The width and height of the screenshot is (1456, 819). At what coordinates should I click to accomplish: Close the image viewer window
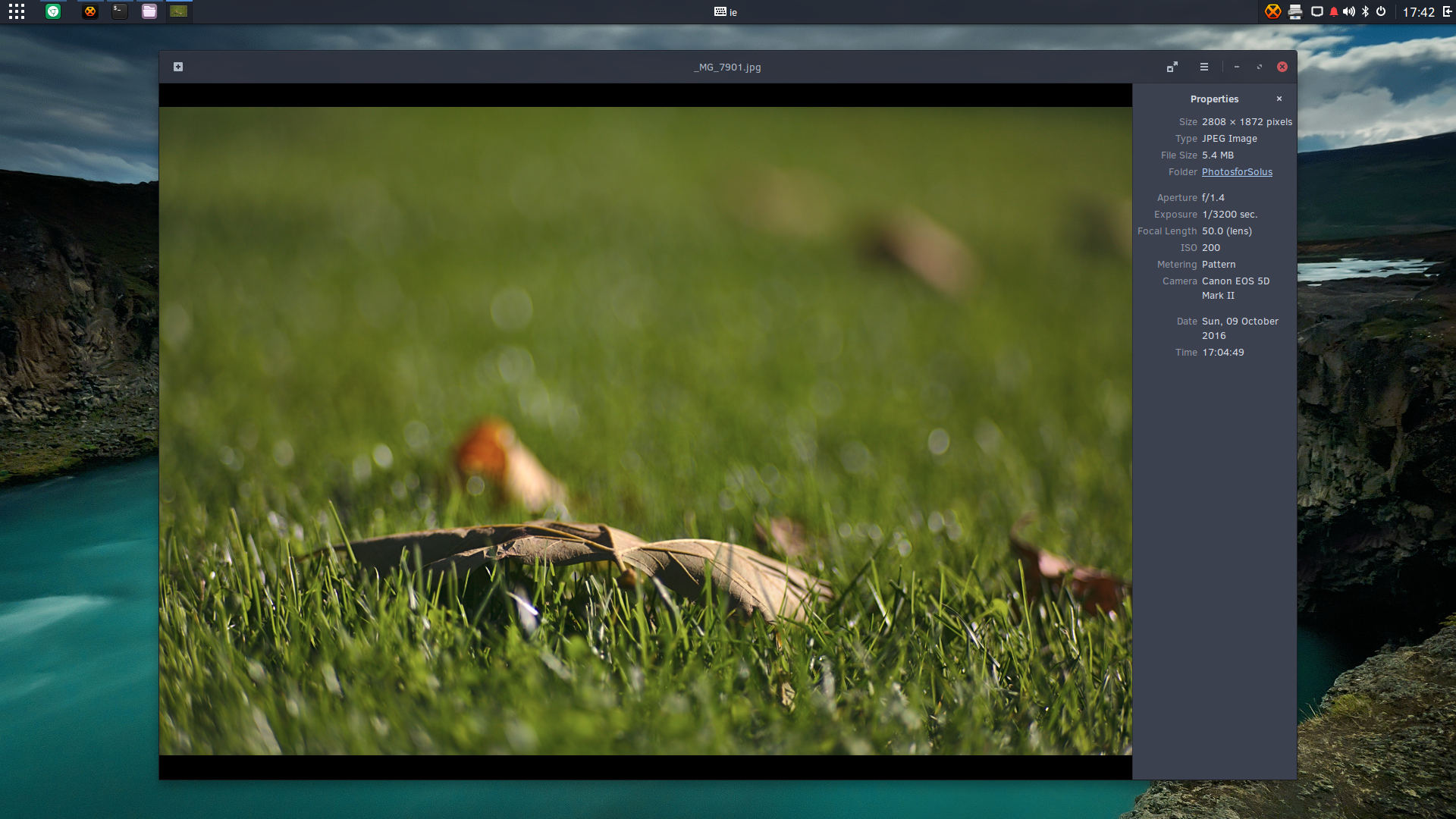point(1282,67)
